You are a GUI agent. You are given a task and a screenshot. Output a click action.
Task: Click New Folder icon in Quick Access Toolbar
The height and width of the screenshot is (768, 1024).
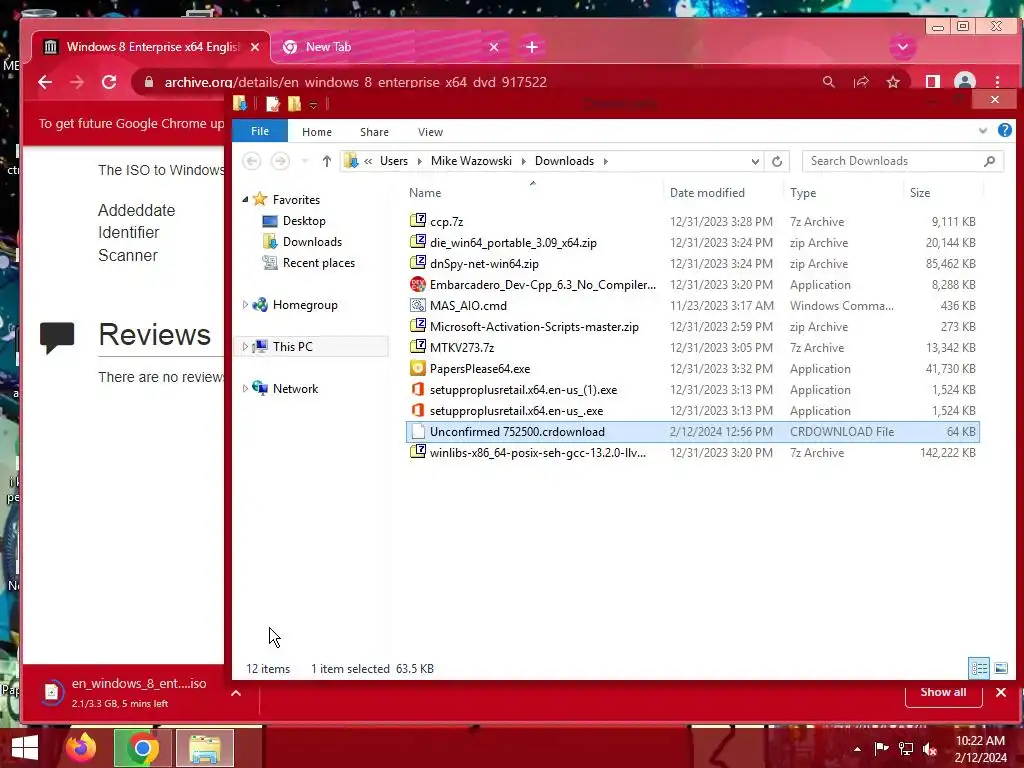coord(295,104)
